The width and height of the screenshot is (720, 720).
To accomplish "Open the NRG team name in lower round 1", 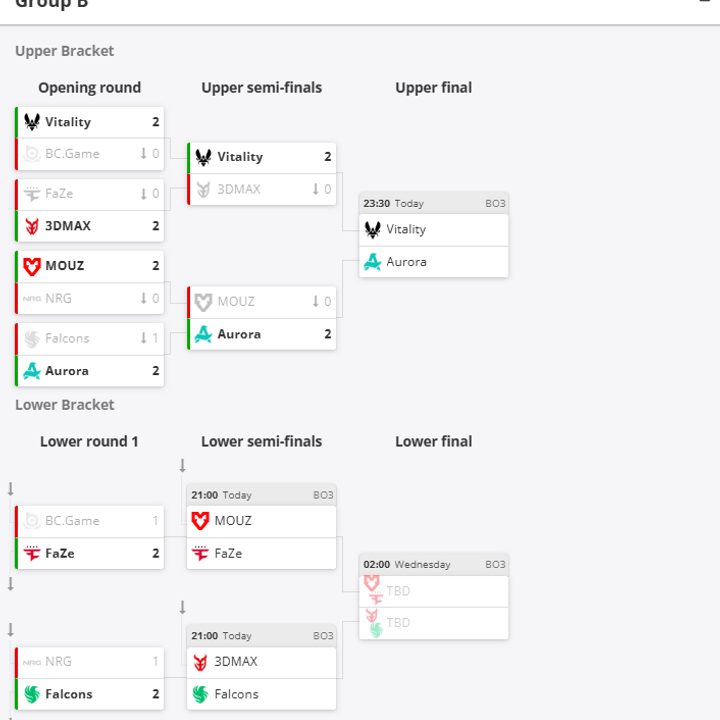I will [58, 662].
